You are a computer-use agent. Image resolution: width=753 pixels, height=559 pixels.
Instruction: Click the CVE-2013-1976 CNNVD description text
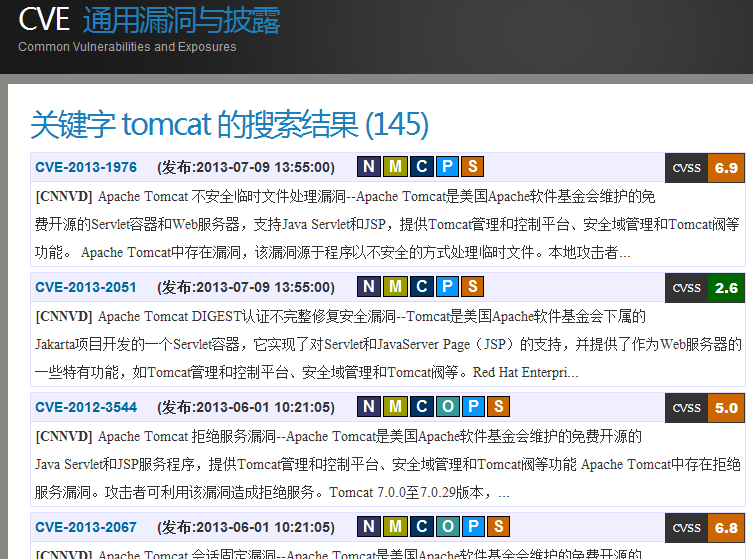click(387, 224)
